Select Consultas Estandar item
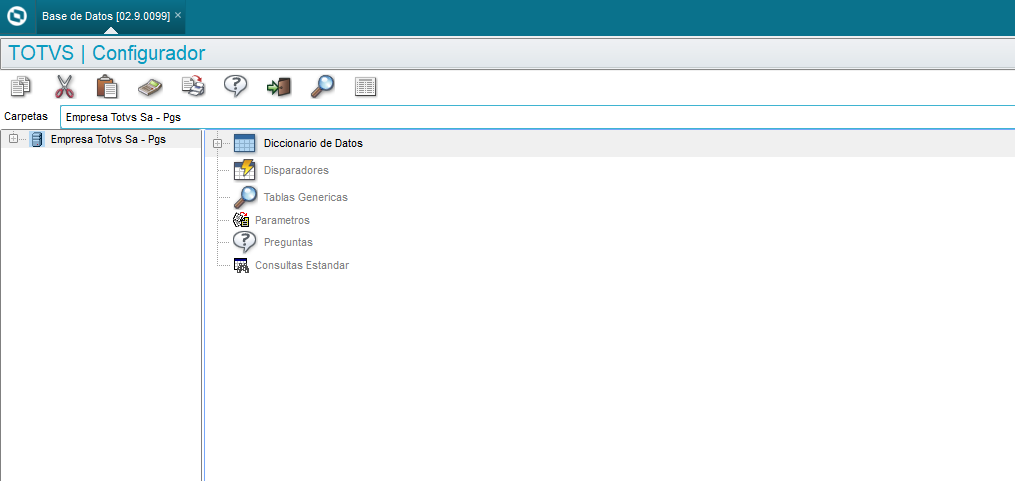Viewport: 1015px width, 481px height. click(x=302, y=265)
